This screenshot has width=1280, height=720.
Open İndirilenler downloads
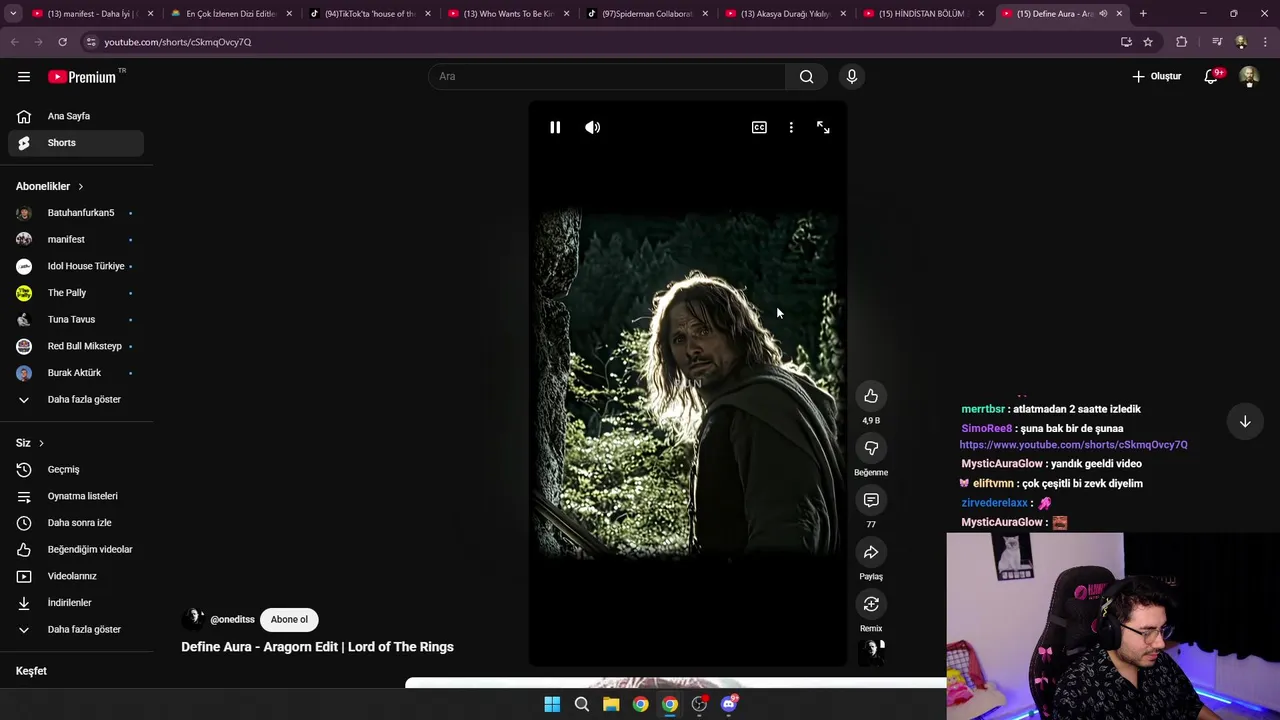pyautogui.click(x=76, y=603)
